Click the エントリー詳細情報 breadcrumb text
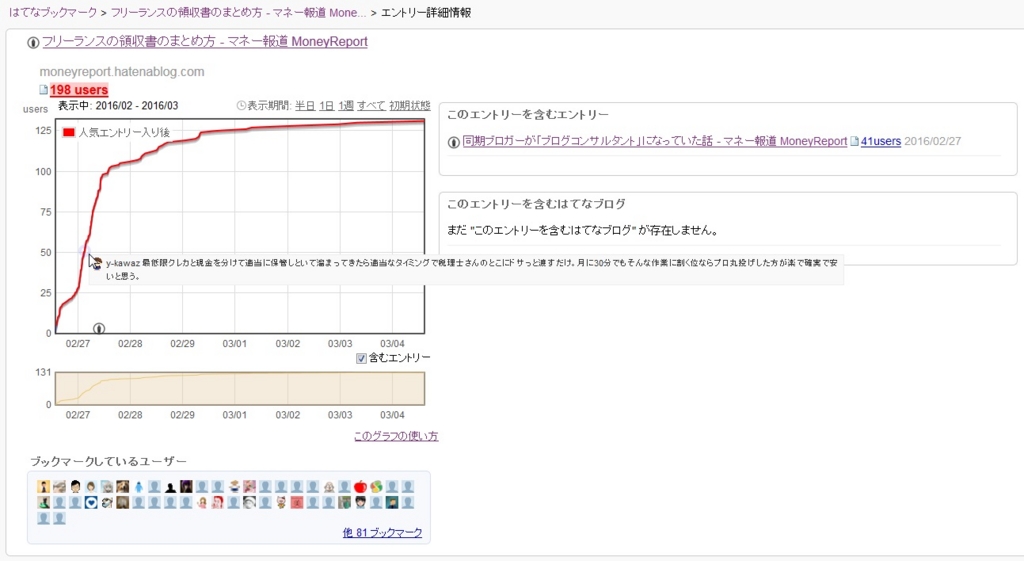Image resolution: width=1024 pixels, height=561 pixels. pos(426,12)
